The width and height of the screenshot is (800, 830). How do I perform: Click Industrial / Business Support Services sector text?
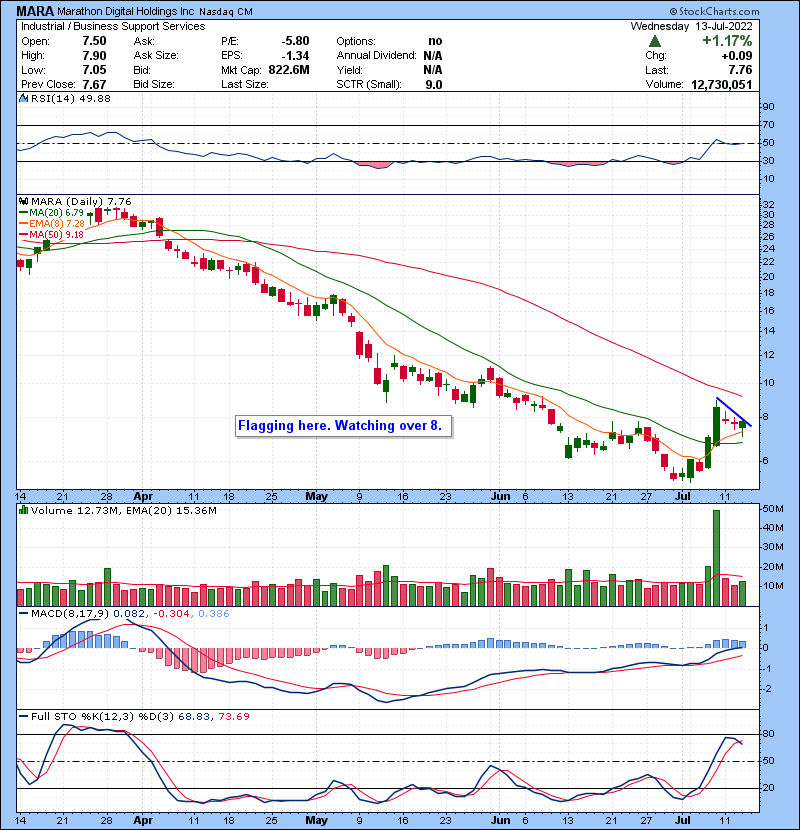[113, 26]
